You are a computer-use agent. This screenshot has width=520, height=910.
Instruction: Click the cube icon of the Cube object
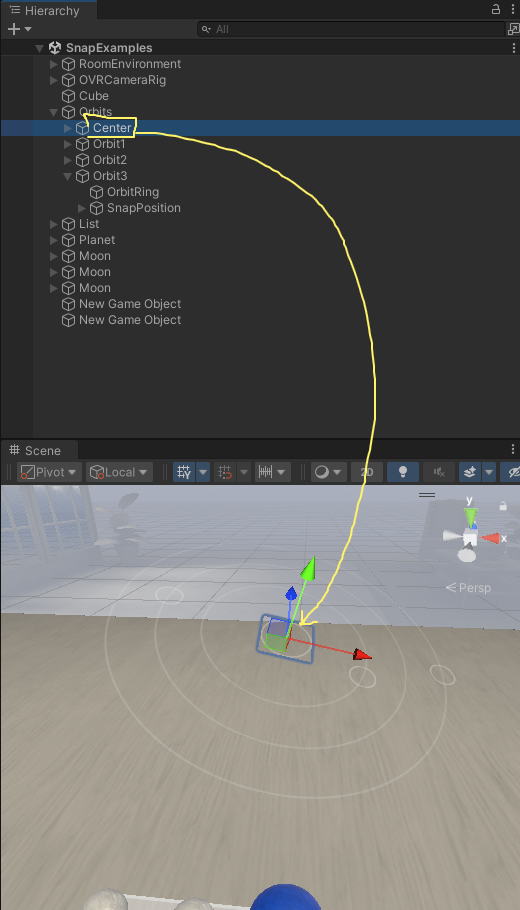click(x=68, y=96)
